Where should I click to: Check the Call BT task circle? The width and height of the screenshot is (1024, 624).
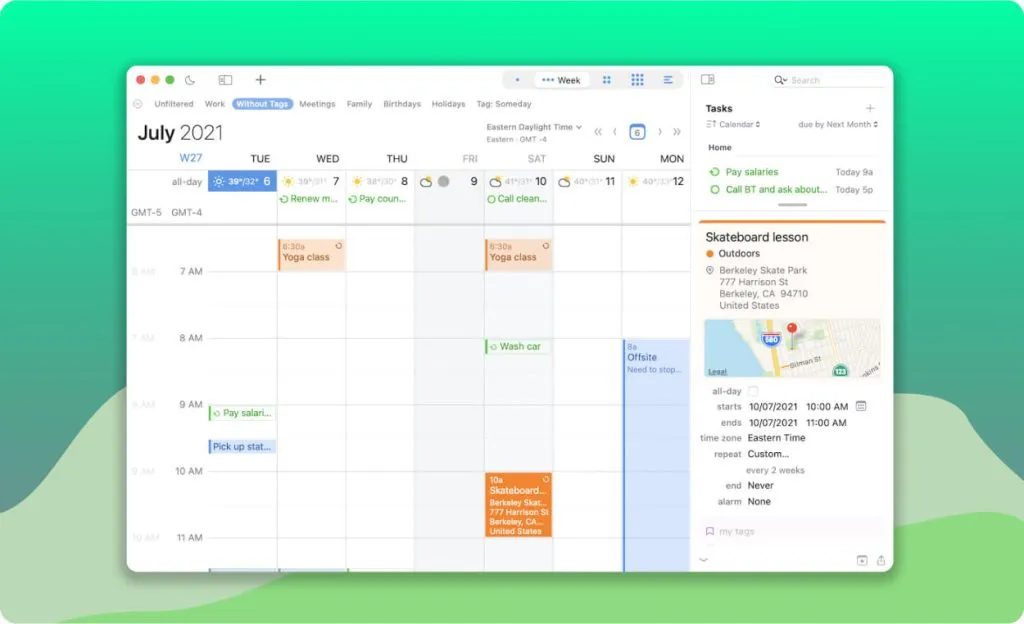[x=714, y=189]
